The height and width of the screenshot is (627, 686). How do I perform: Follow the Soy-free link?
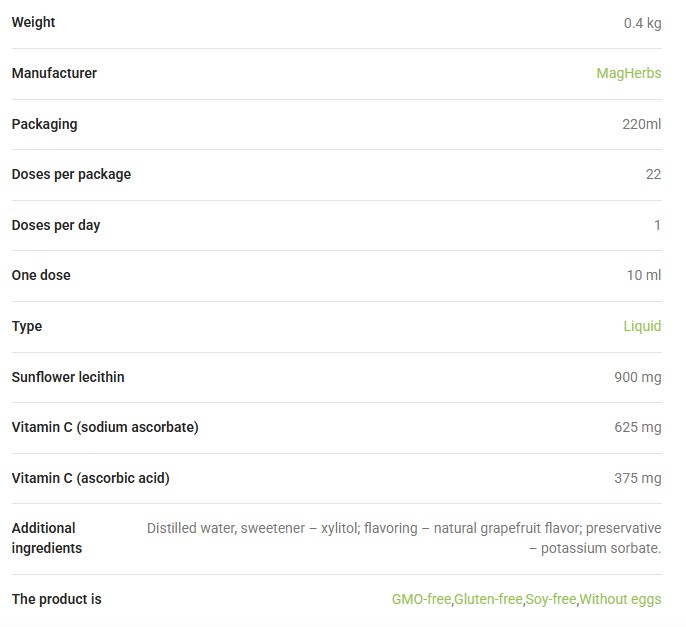coord(551,599)
